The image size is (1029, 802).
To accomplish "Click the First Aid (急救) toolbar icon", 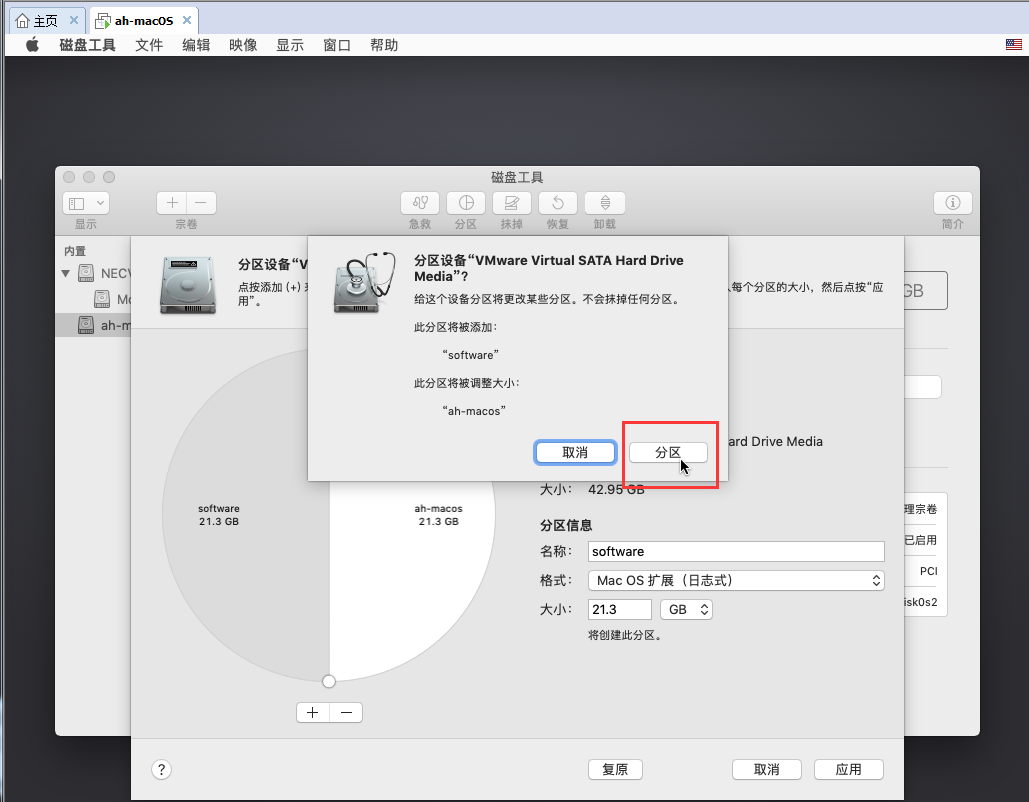I will click(x=421, y=203).
